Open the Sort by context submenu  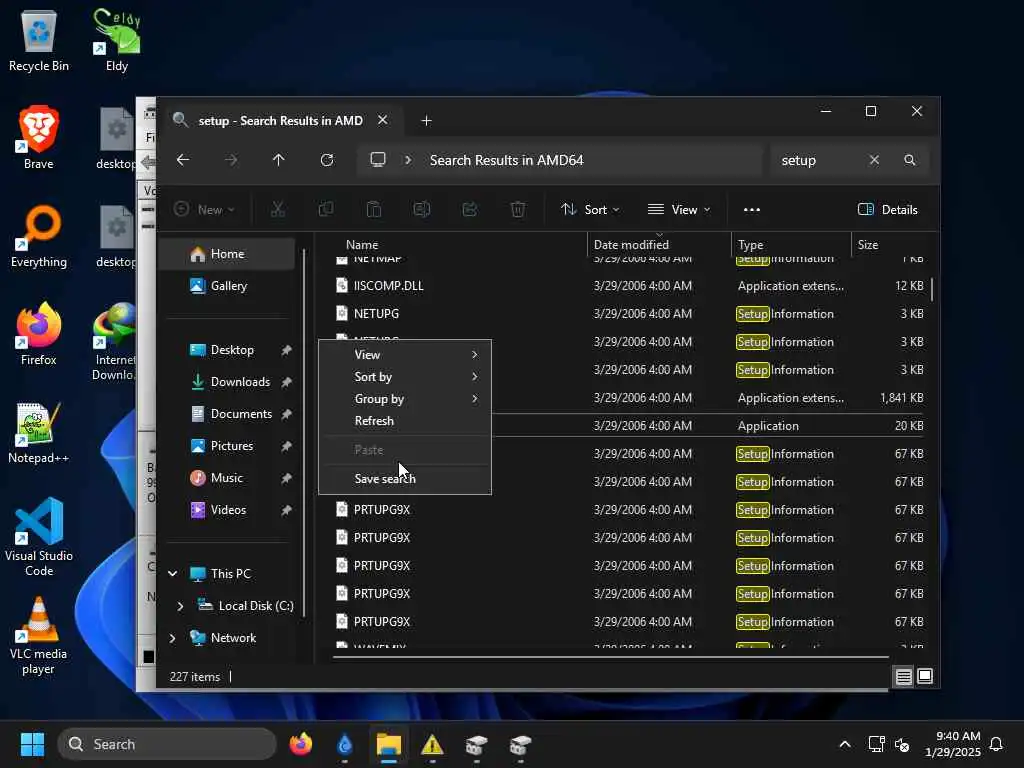[405, 377]
